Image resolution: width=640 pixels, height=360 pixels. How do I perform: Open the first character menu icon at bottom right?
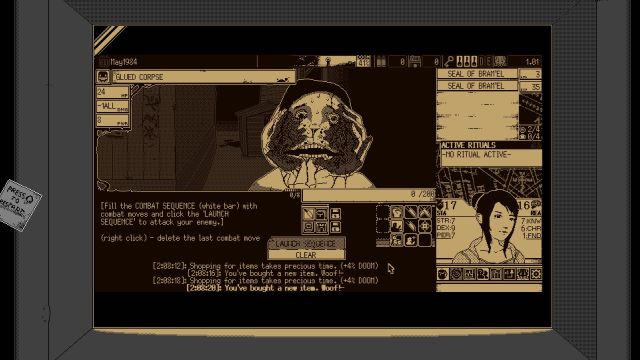coord(443,274)
